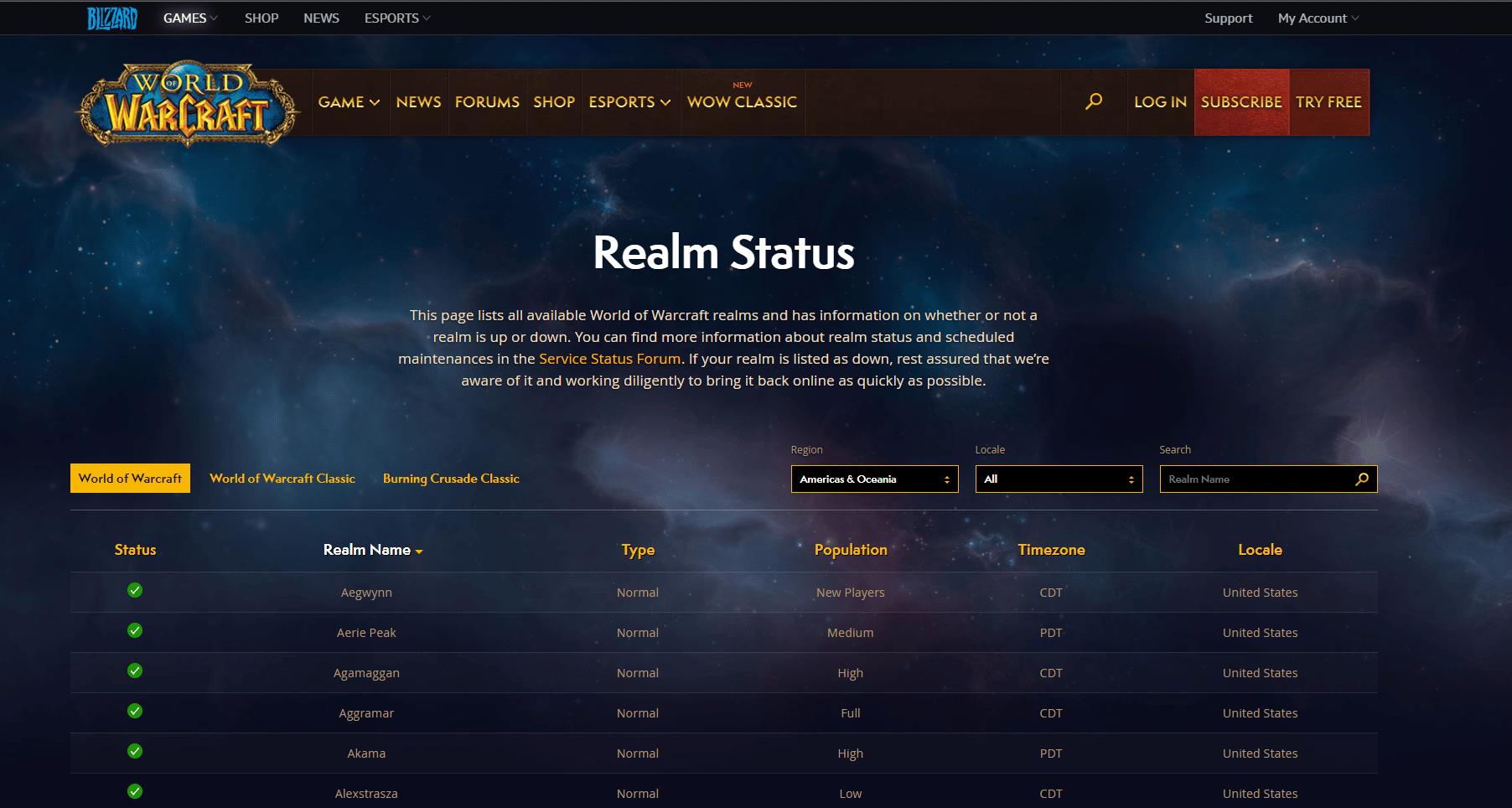Click realm name Aerie Peak
This screenshot has height=808, width=1512.
click(366, 633)
